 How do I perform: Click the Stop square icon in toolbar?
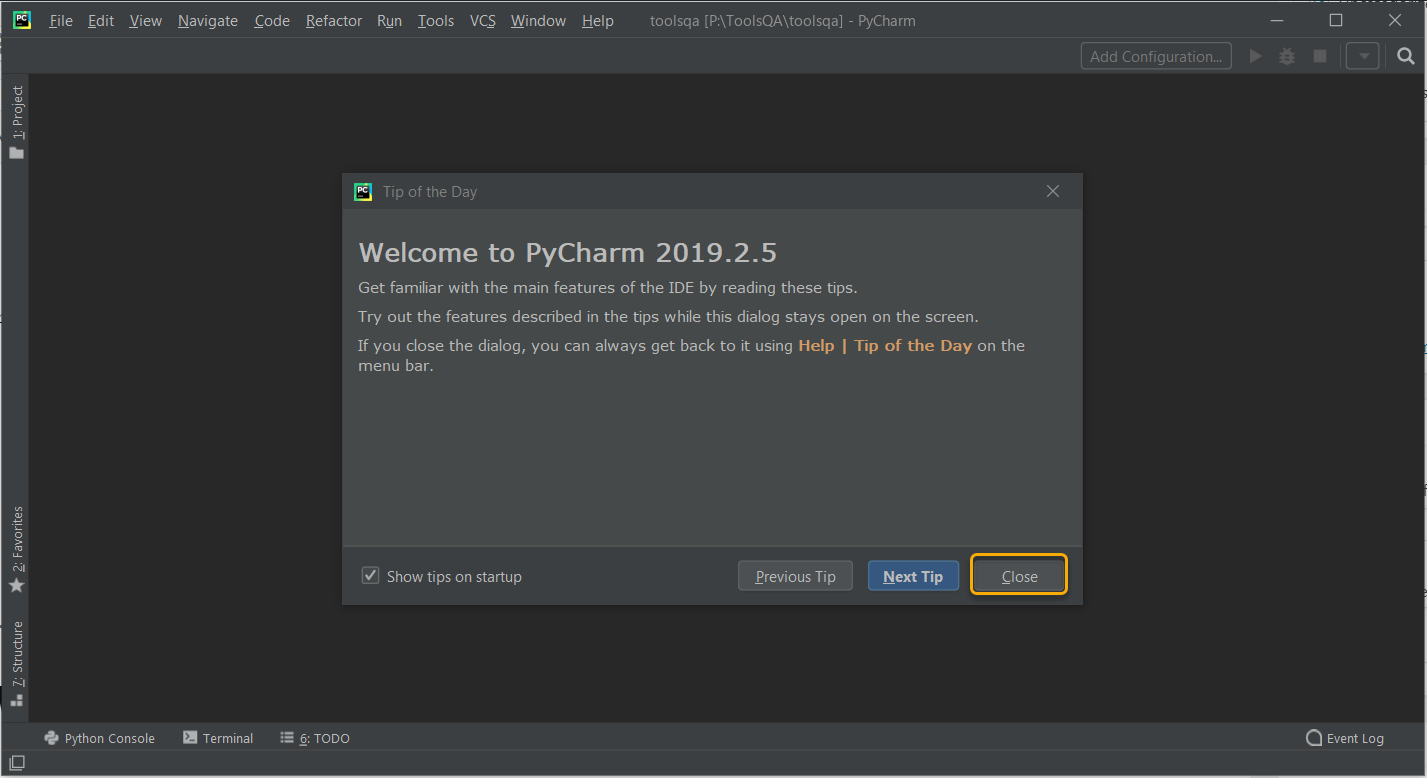[1319, 56]
